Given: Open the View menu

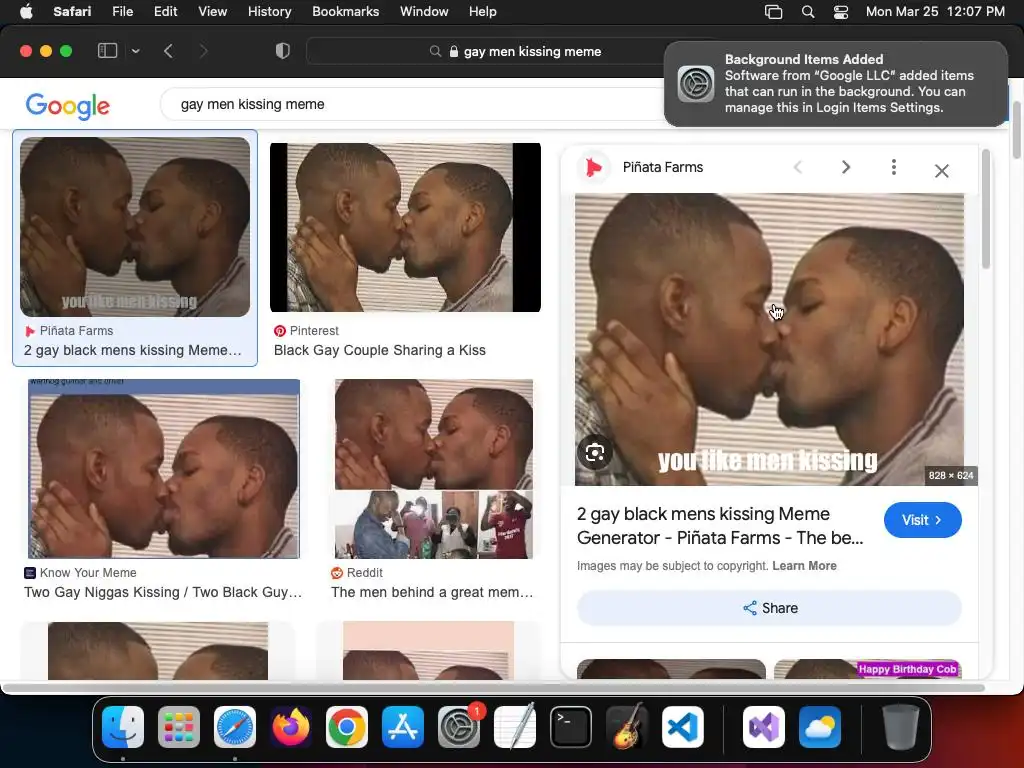Looking at the screenshot, I should click(212, 12).
